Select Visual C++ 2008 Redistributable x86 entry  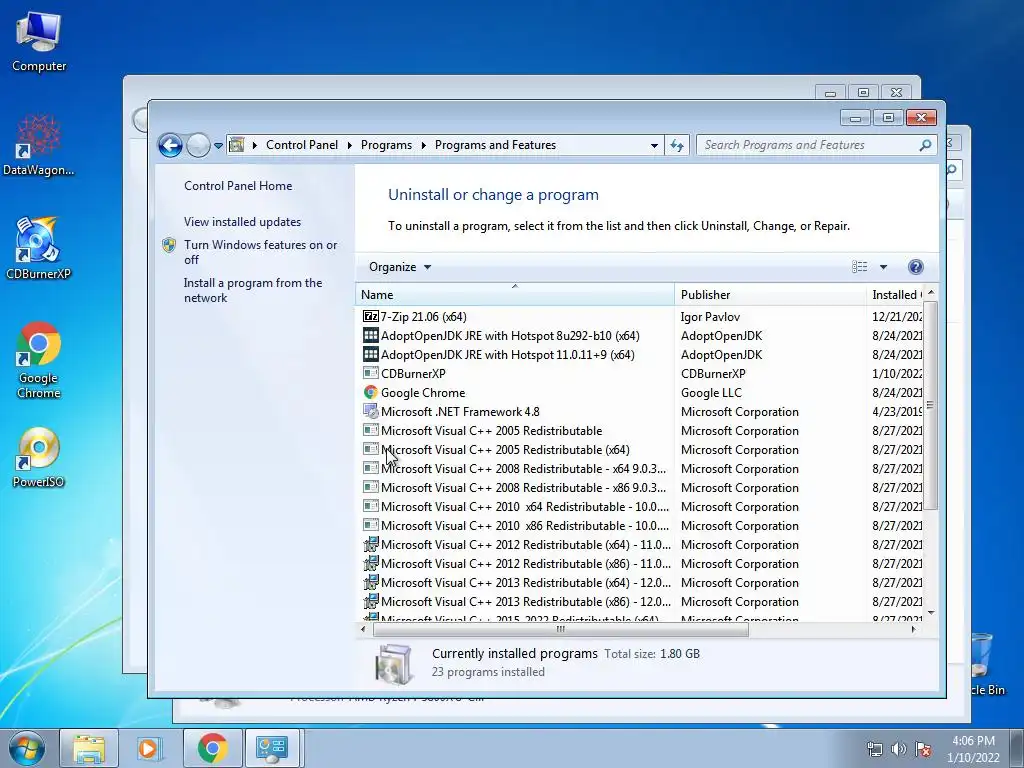tap(523, 488)
